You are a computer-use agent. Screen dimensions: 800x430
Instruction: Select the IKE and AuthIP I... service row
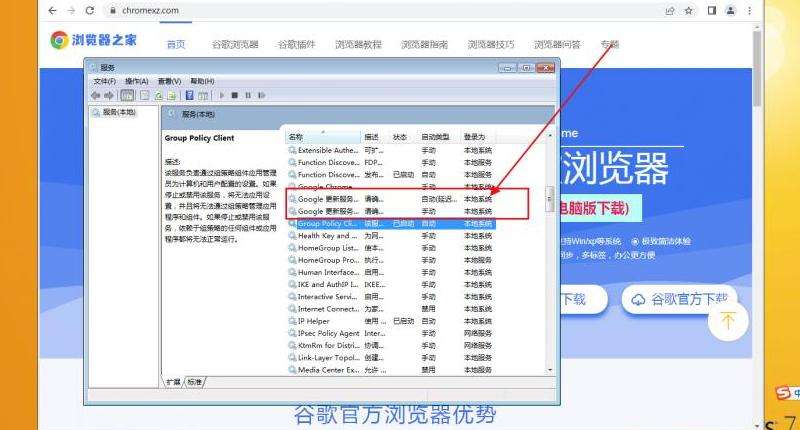pyautogui.click(x=390, y=285)
